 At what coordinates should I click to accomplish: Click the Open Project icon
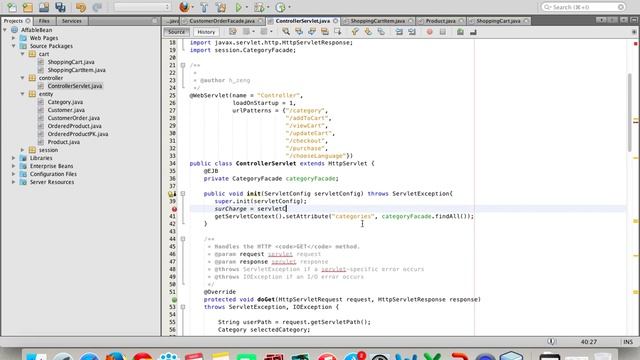point(44,7)
